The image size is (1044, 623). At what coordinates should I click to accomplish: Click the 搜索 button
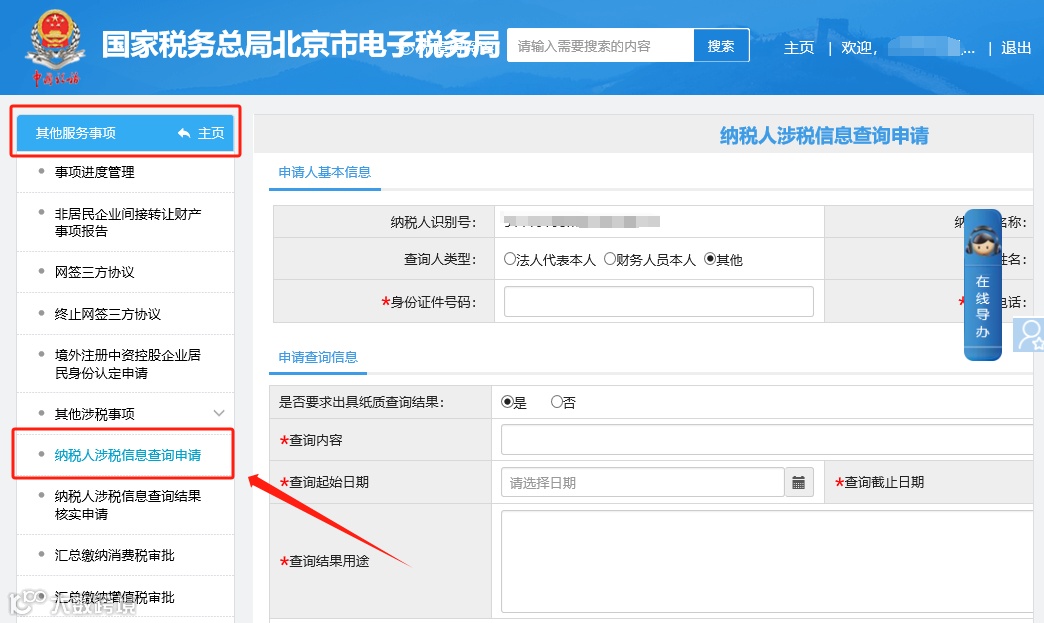(721, 45)
